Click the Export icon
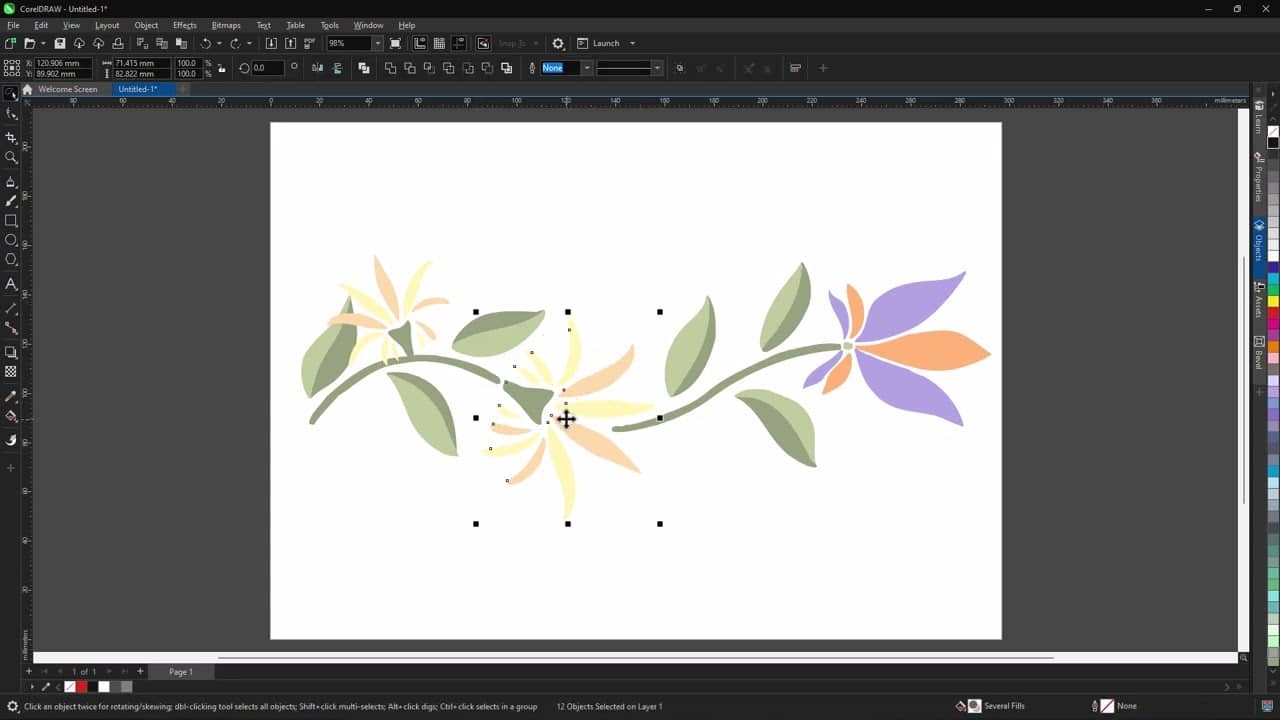Image resolution: width=1280 pixels, height=720 pixels. pyautogui.click(x=290, y=43)
